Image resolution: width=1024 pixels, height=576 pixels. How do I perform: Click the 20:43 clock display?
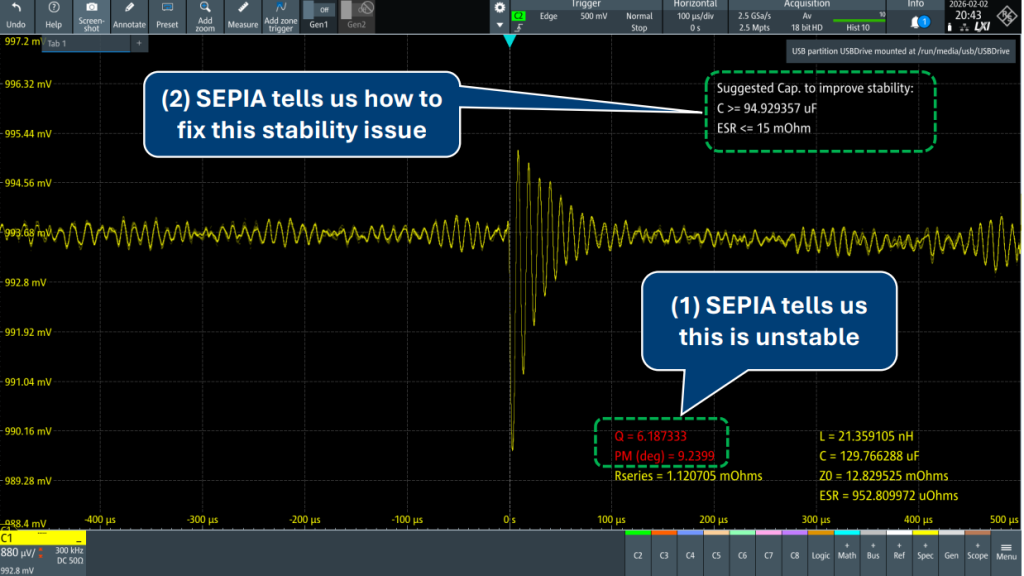click(968, 15)
